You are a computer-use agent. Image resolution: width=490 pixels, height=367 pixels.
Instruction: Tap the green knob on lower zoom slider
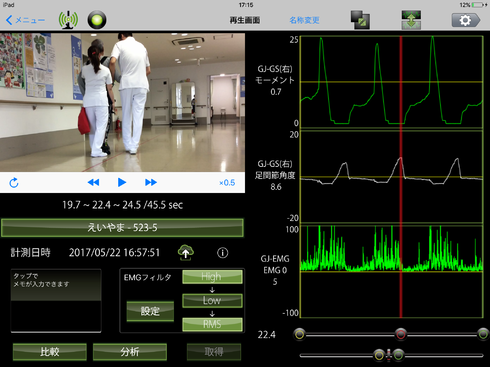398,355
